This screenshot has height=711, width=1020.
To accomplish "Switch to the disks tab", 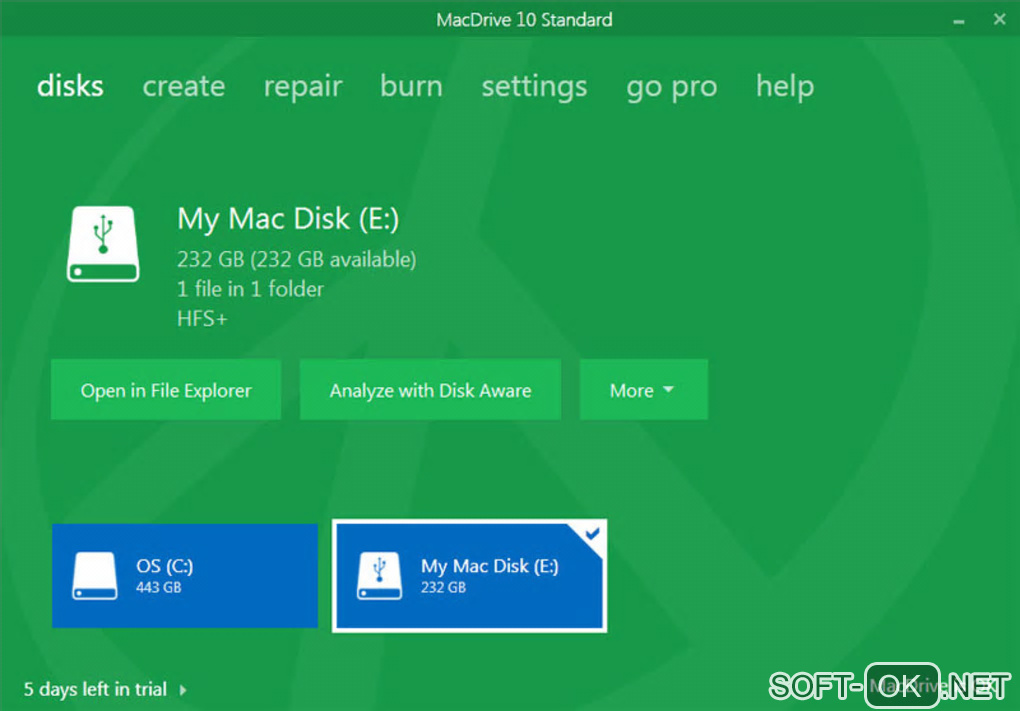I will (x=70, y=86).
